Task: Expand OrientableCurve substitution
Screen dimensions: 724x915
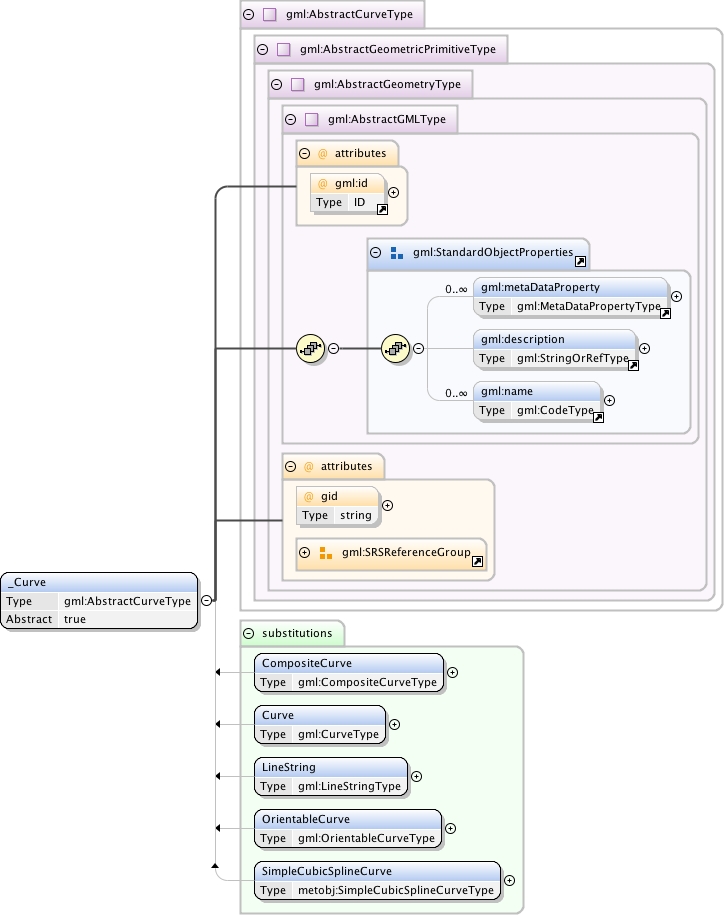Action: tap(450, 828)
